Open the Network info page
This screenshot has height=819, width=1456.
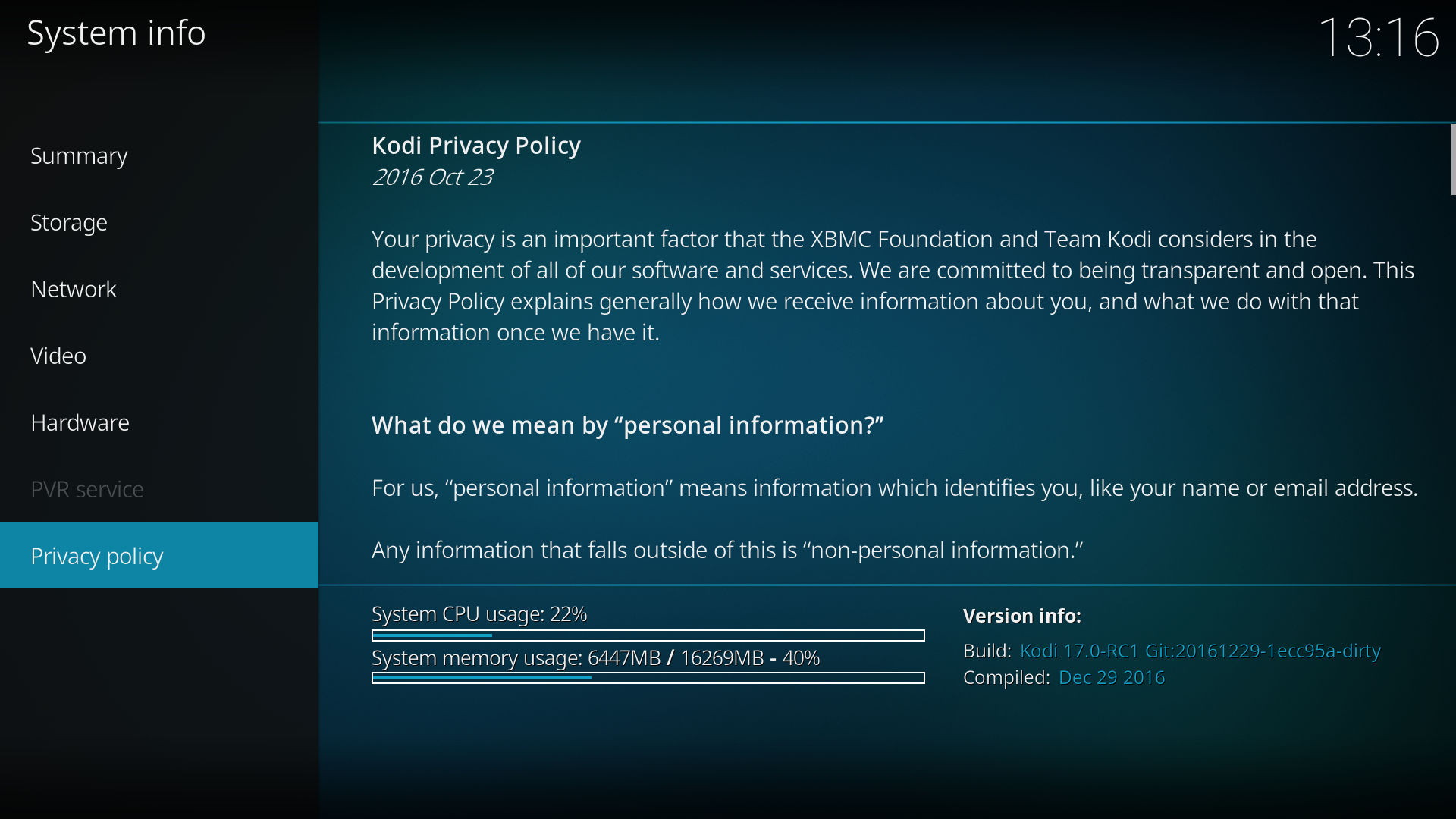(x=159, y=289)
